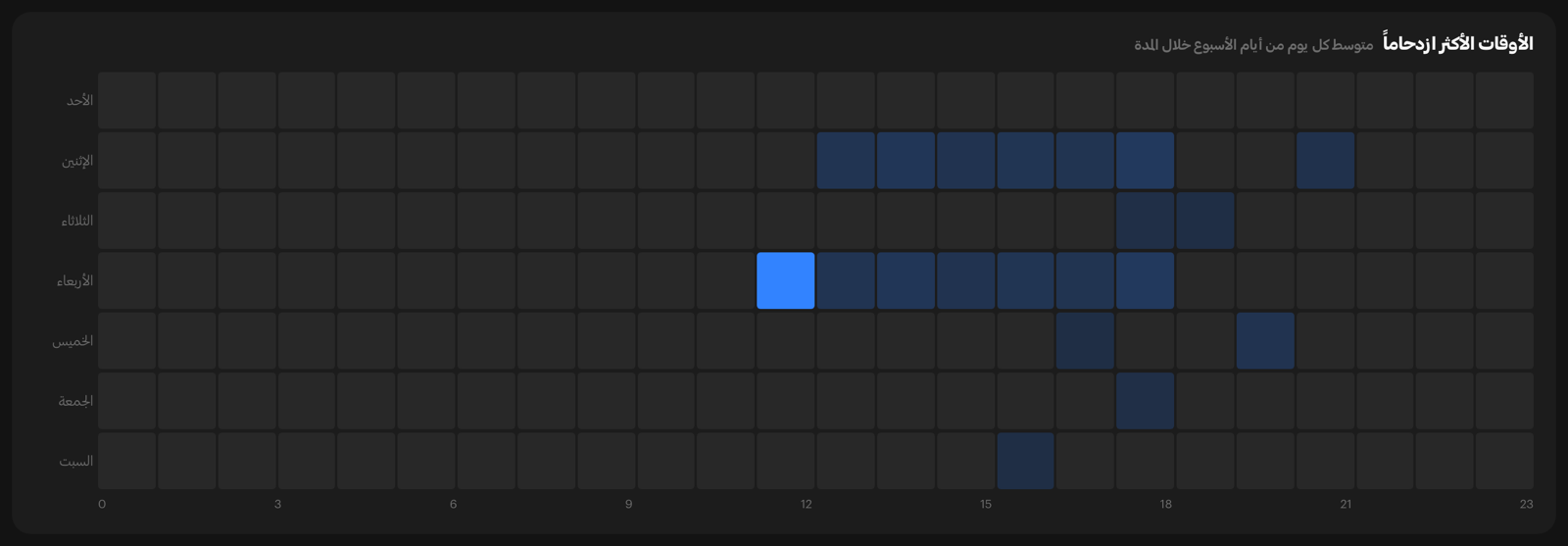This screenshot has width=1568, height=546.
Task: Select the الإثنين cell at hour 12
Action: coord(846,161)
